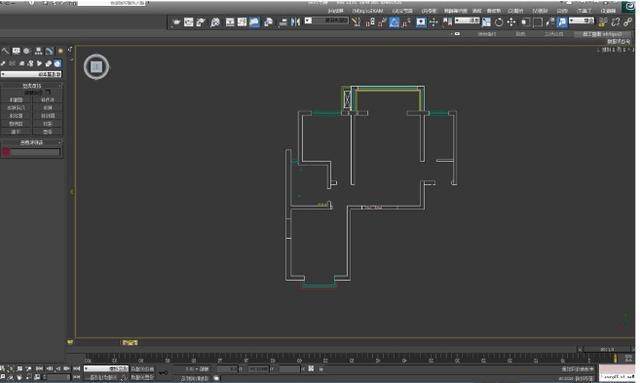
Task: Open the Layer Manager
Action: pyautogui.click(x=268, y=22)
